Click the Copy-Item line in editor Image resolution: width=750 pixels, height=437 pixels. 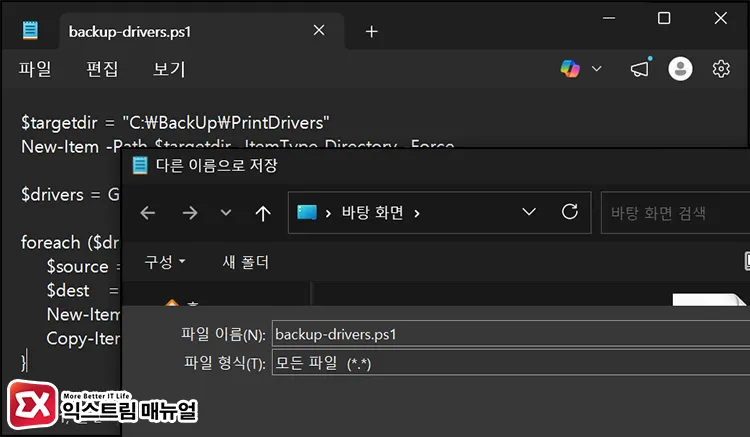coord(83,339)
